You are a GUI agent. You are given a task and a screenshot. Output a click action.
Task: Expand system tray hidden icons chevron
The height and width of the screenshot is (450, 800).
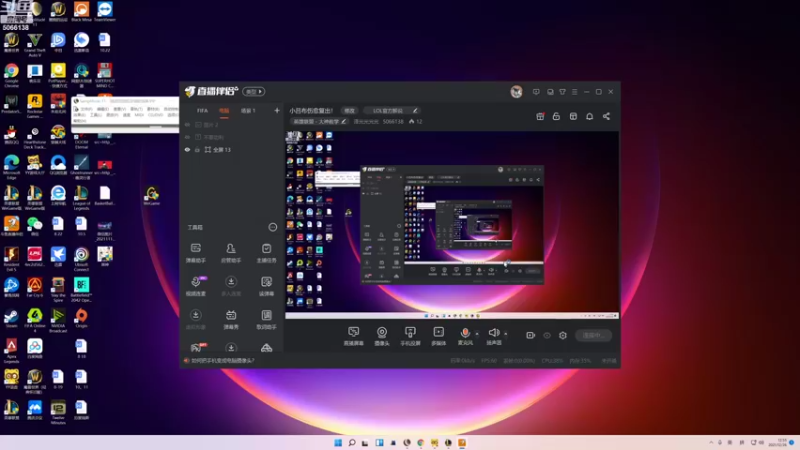(711, 442)
